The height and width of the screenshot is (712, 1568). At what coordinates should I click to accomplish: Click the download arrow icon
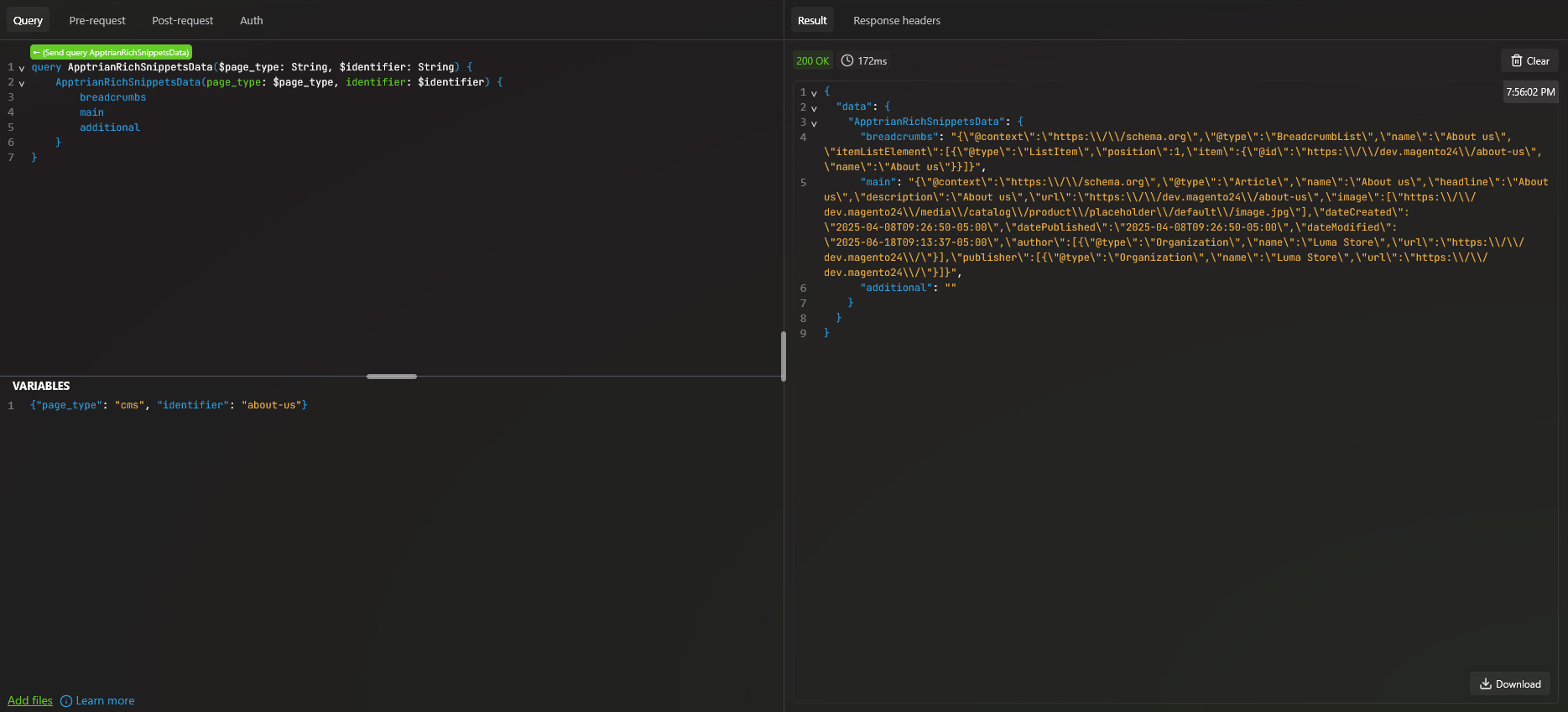(1485, 683)
